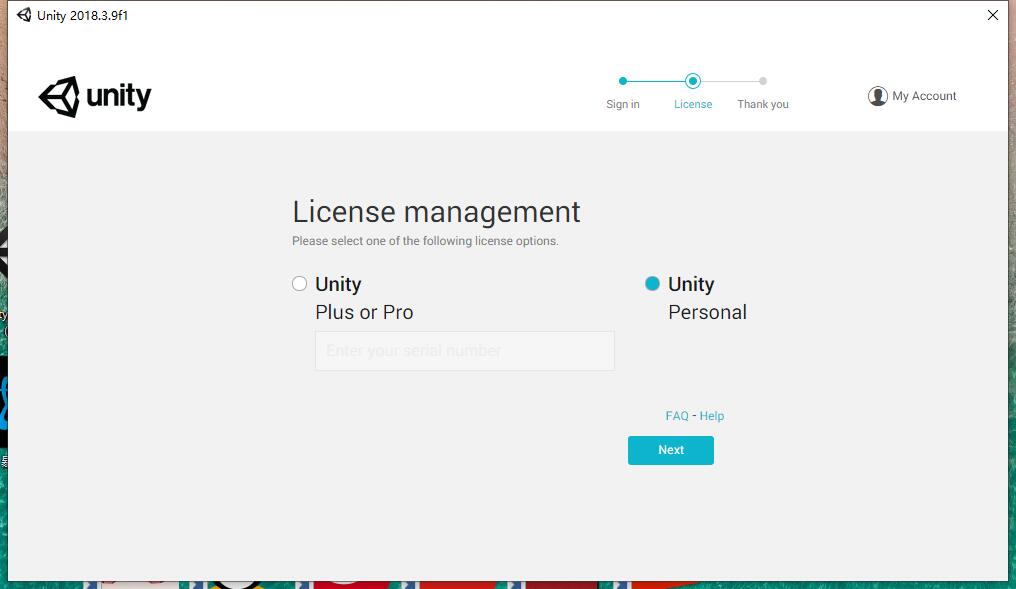Click the 'Personal' label text
Screen dimensions: 1016x589
point(708,312)
